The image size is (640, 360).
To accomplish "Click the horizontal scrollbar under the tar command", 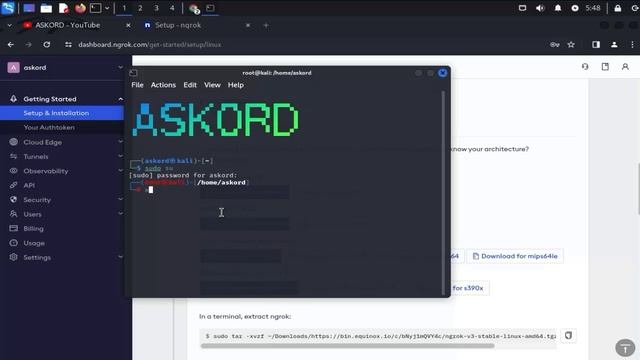I will pyautogui.click(x=347, y=346).
